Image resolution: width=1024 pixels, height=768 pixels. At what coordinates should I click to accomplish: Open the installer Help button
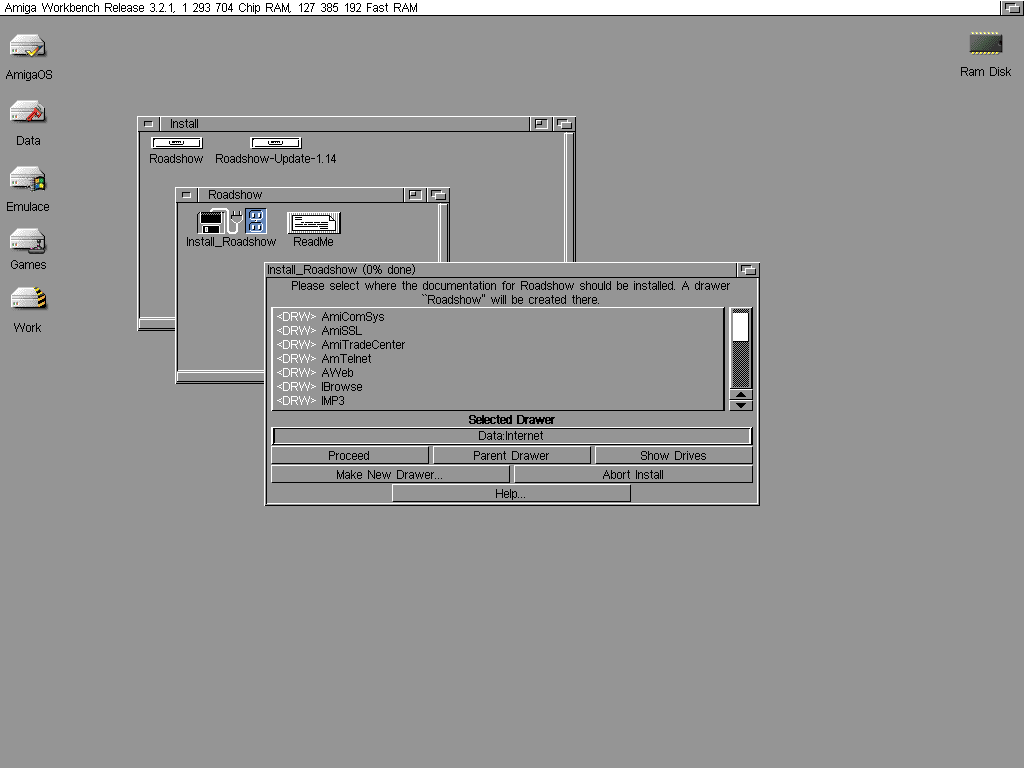(510, 494)
